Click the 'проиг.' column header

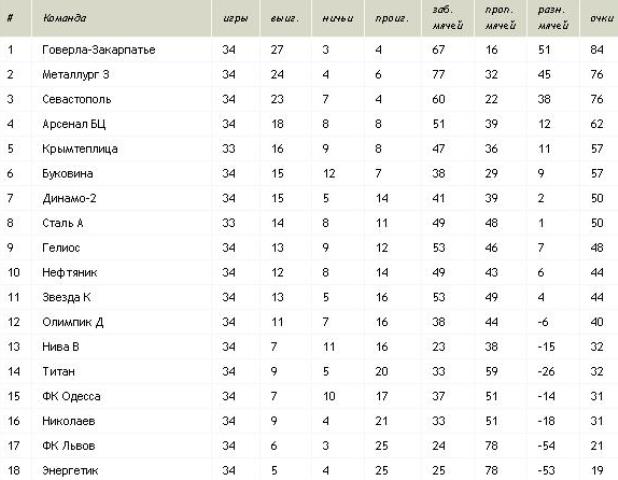click(392, 19)
